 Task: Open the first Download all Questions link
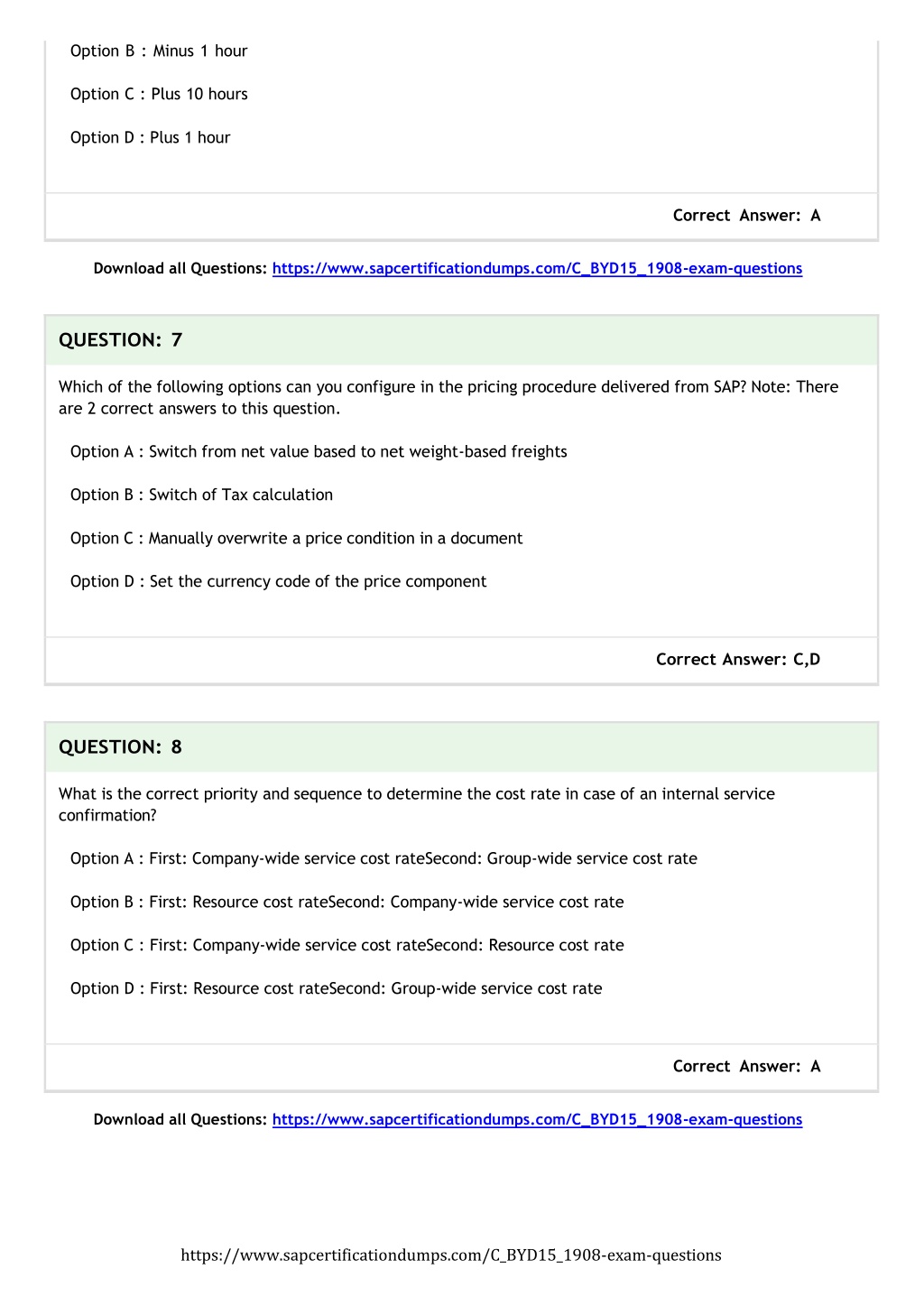[x=537, y=268]
